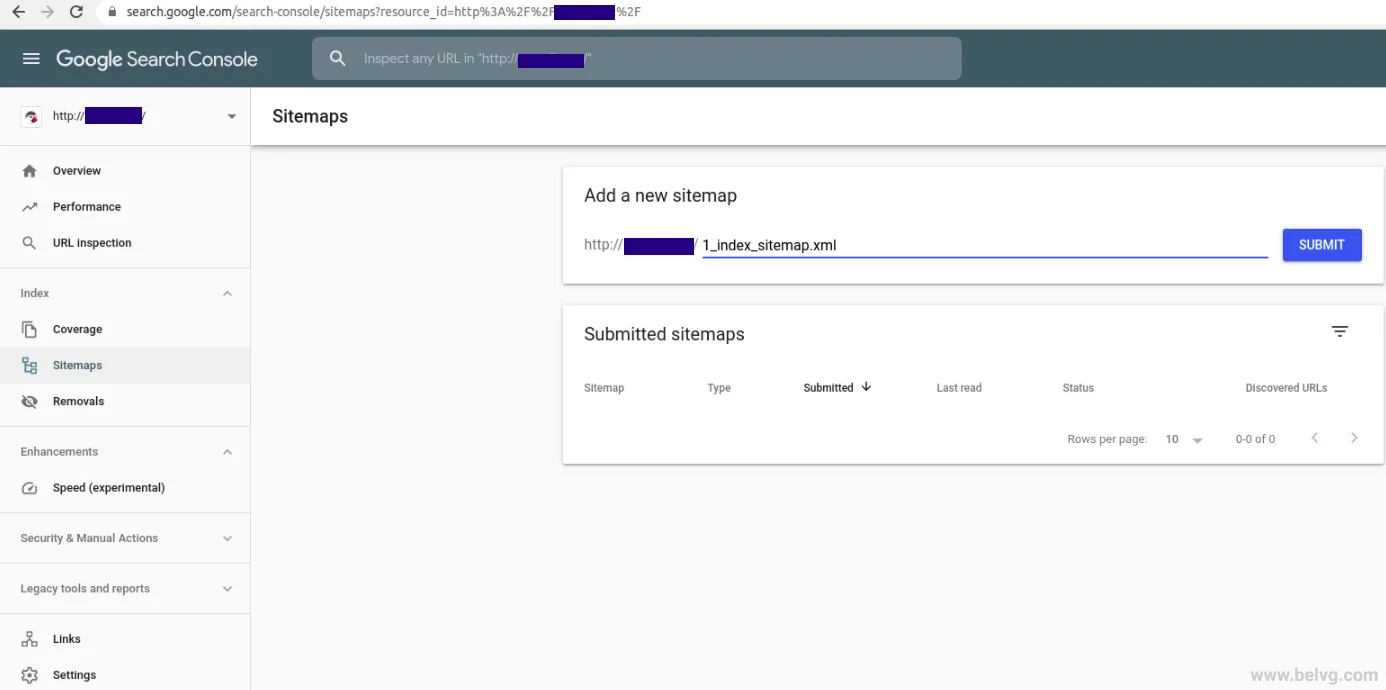Open the hamburger navigation menu

pyautogui.click(x=31, y=59)
